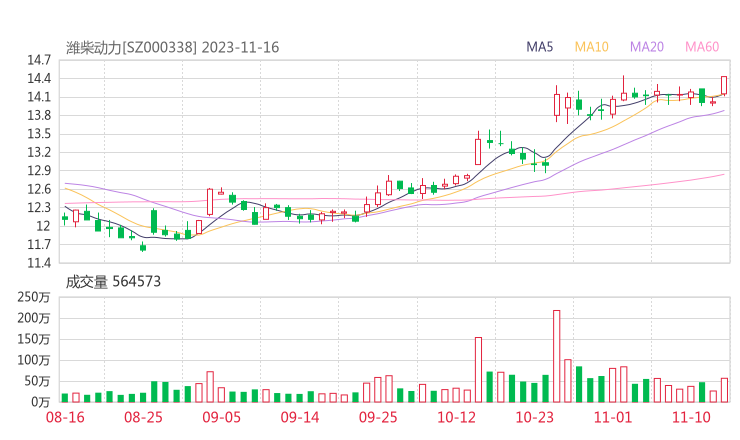The width and height of the screenshot is (740, 440).
Task: Click the 200万 volume axis label
Action: (x=34, y=318)
